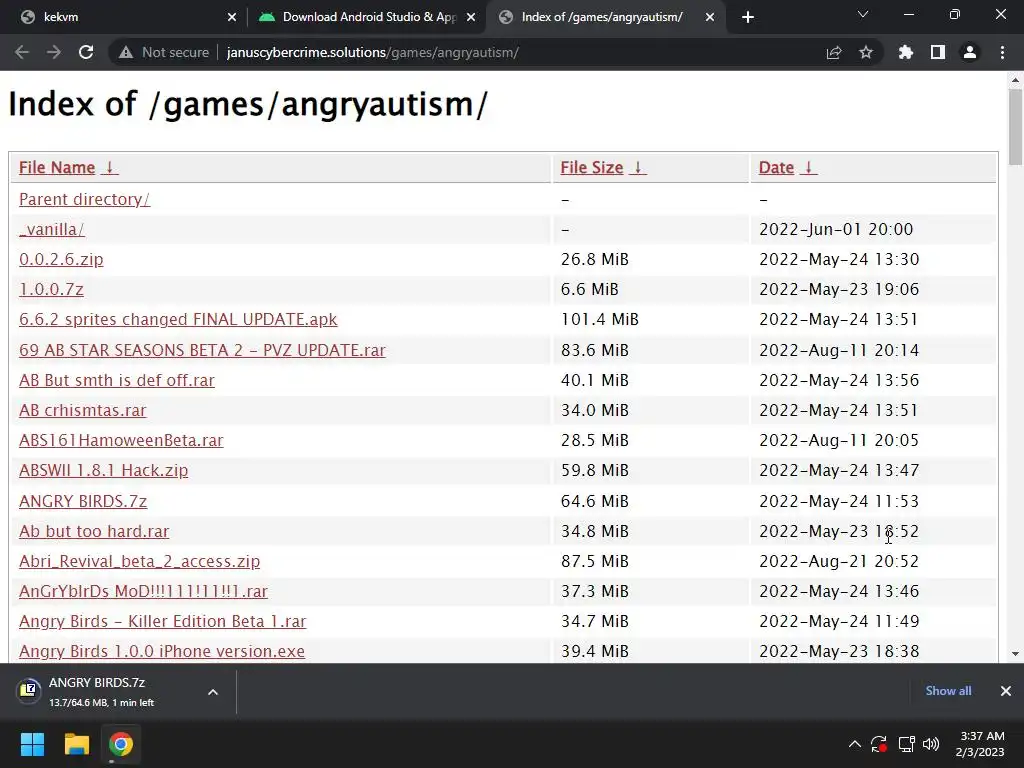
Task: Open a new browser tab
Action: click(748, 17)
